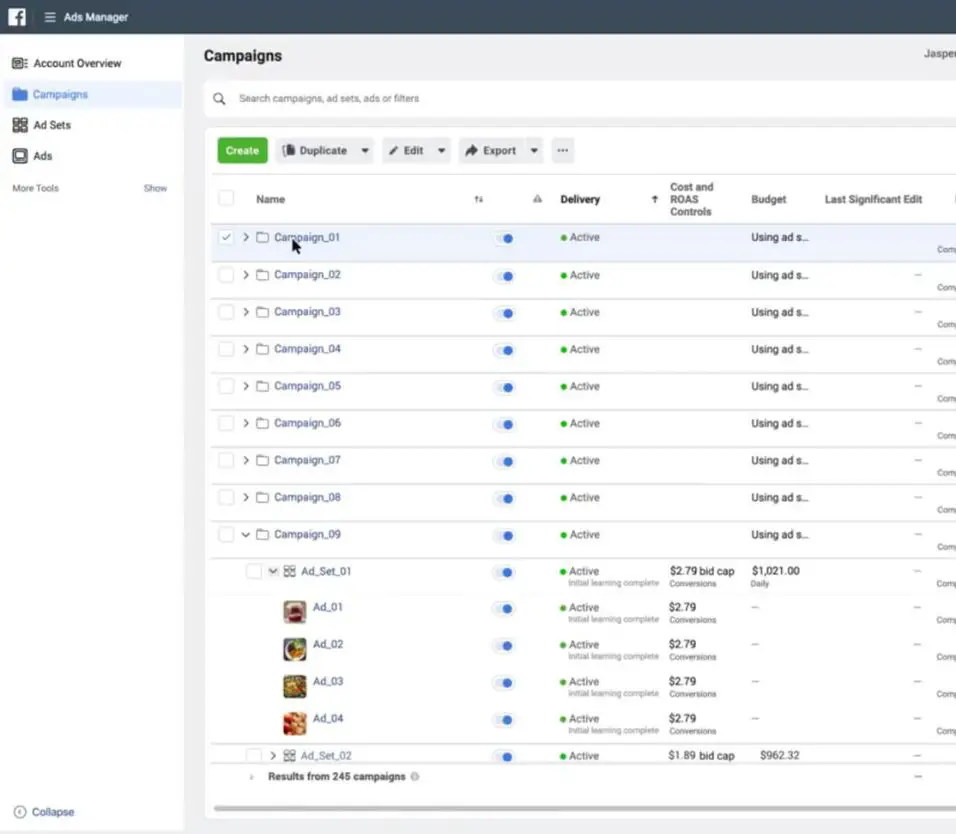Expand Ad_Set_02 chevron
This screenshot has width=956, height=834.
273,756
